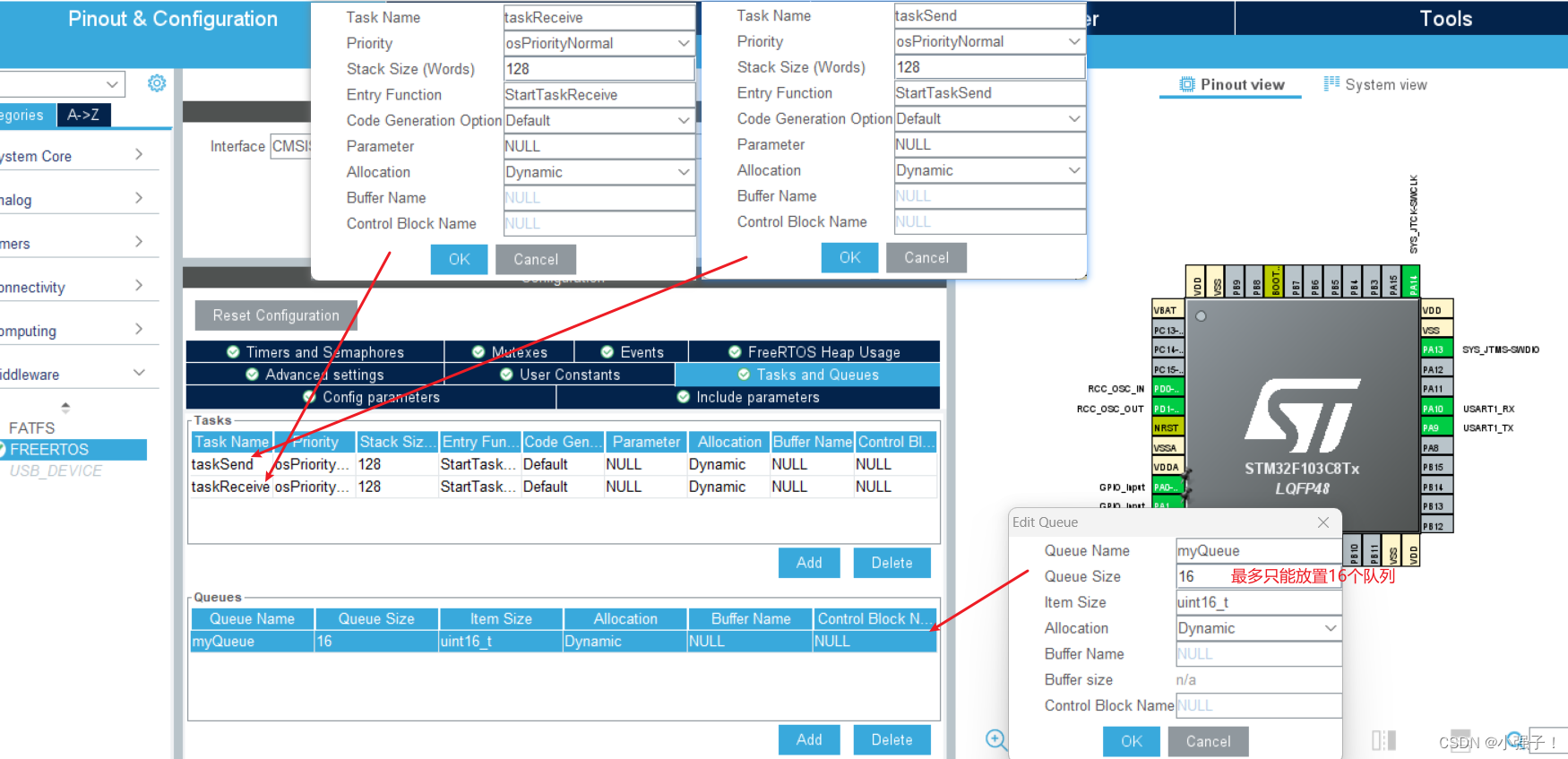The width and height of the screenshot is (1568, 759).
Task: Open the Events tab
Action: [x=632, y=352]
